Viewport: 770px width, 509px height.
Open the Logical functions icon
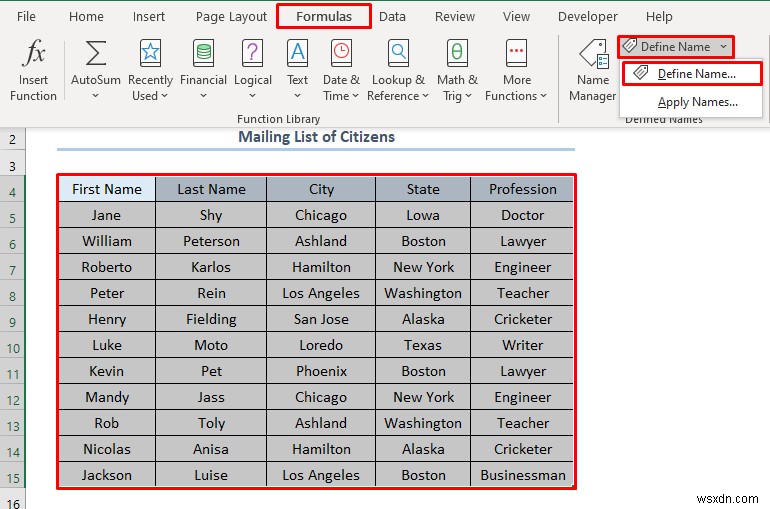(252, 53)
